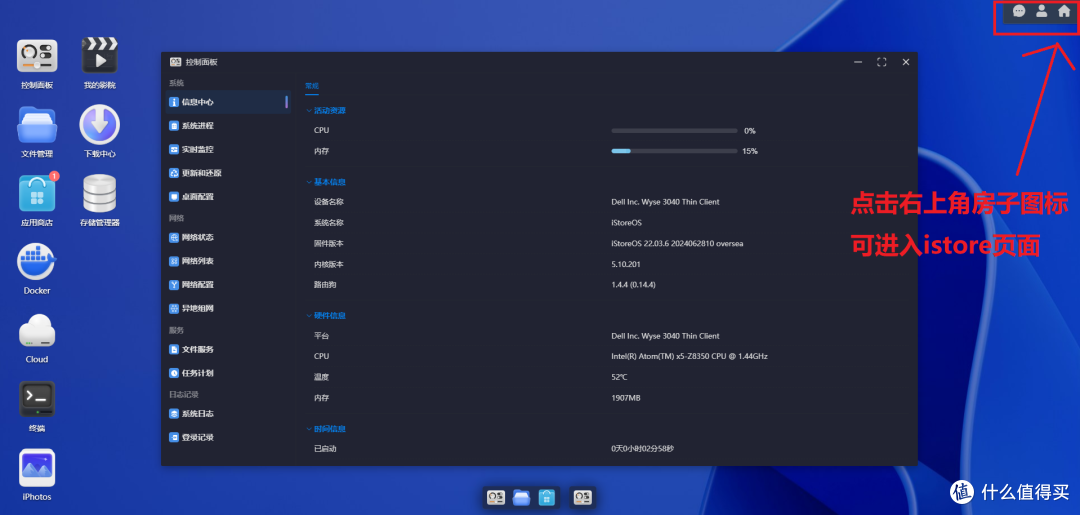Open the Docker desktop icon
This screenshot has width=1080, height=515.
[x=37, y=262]
